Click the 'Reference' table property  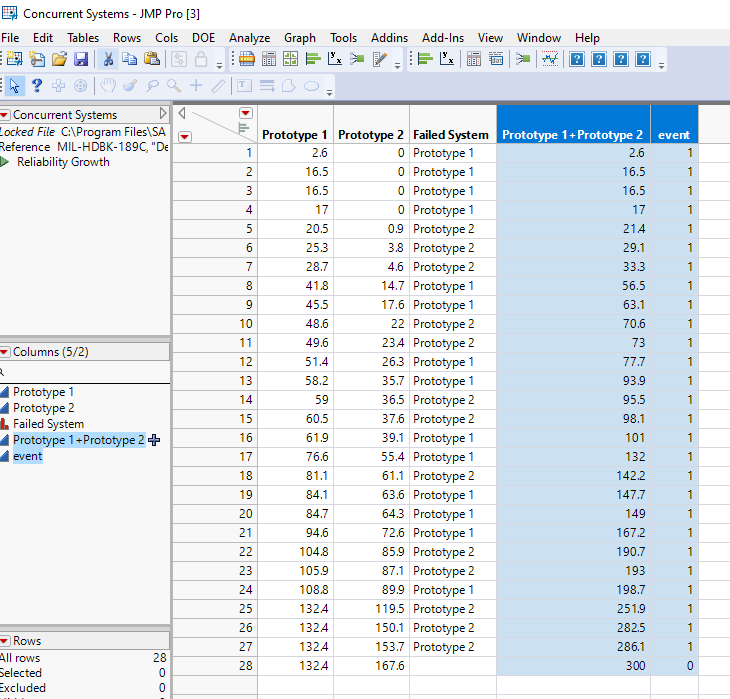[25, 147]
